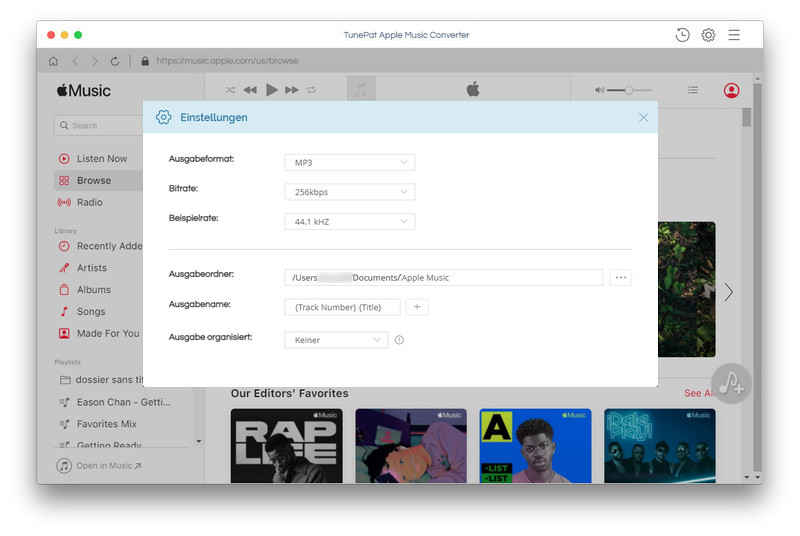Image resolution: width=800 pixels, height=536 pixels.
Task: Open the ¡Dale Play! playlist thumbnail
Action: click(x=660, y=445)
